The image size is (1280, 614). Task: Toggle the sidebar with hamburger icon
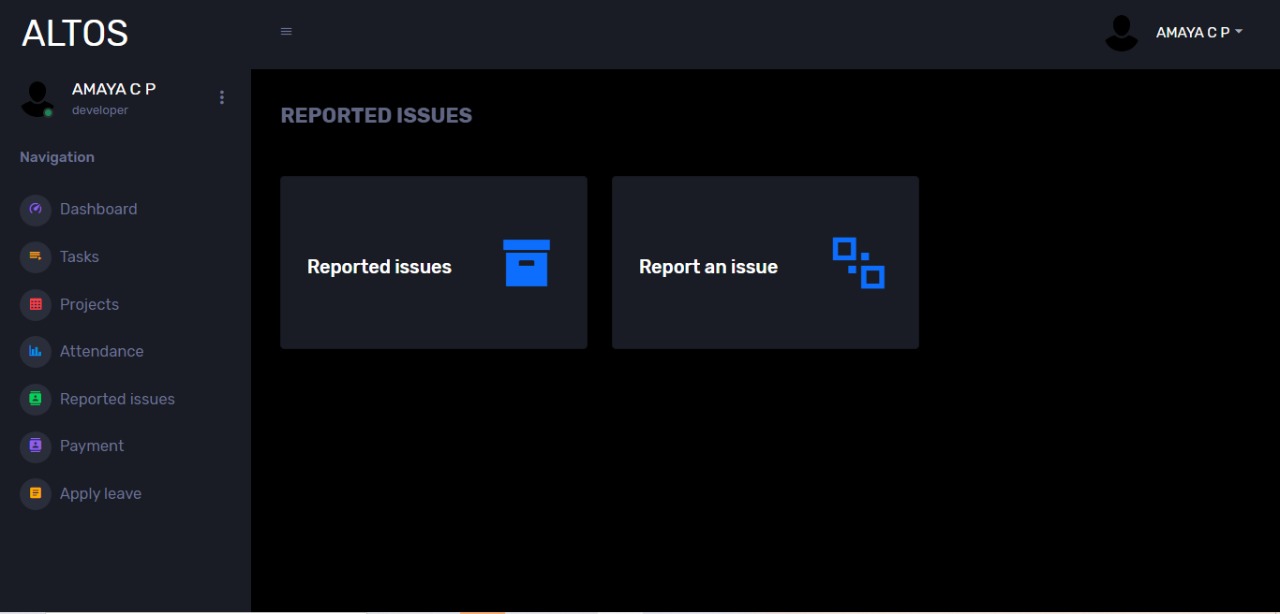(286, 32)
